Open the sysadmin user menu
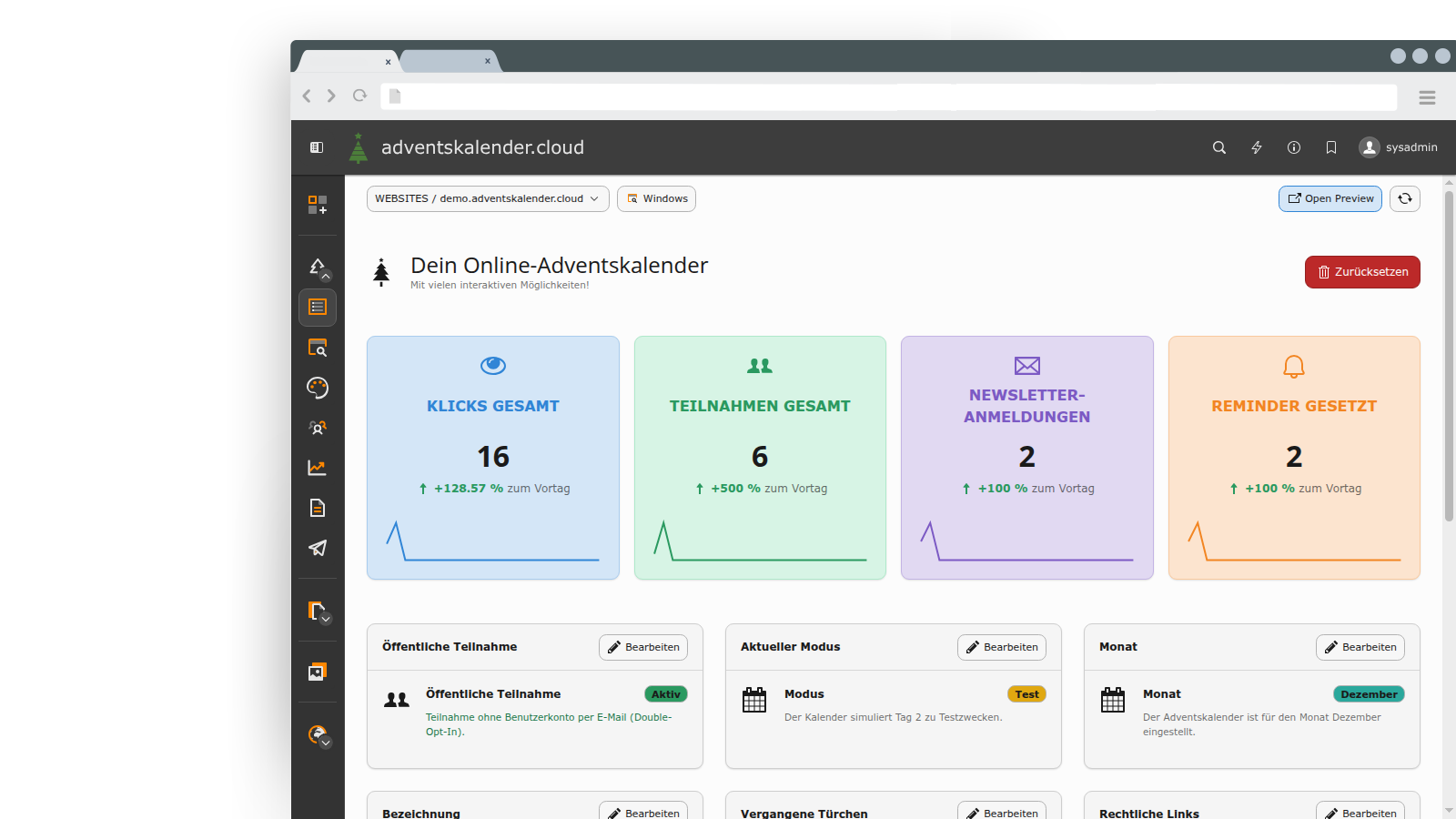This screenshot has height=819, width=1456. pyautogui.click(x=1398, y=147)
